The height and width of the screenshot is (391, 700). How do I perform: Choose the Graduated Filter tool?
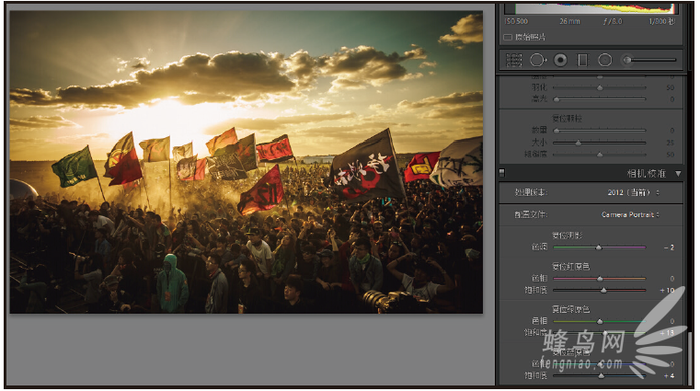583,60
